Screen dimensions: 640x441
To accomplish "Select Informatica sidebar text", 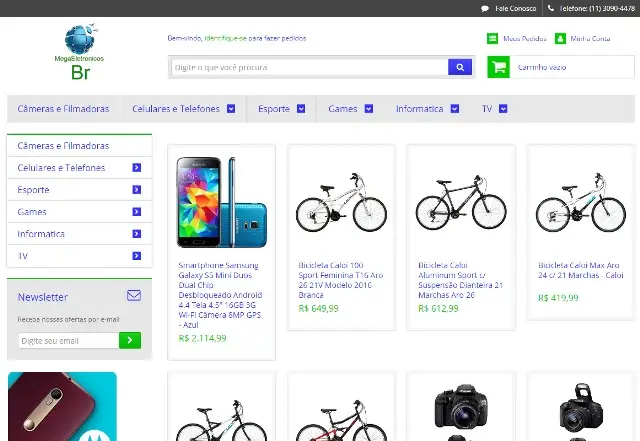I will point(41,234).
